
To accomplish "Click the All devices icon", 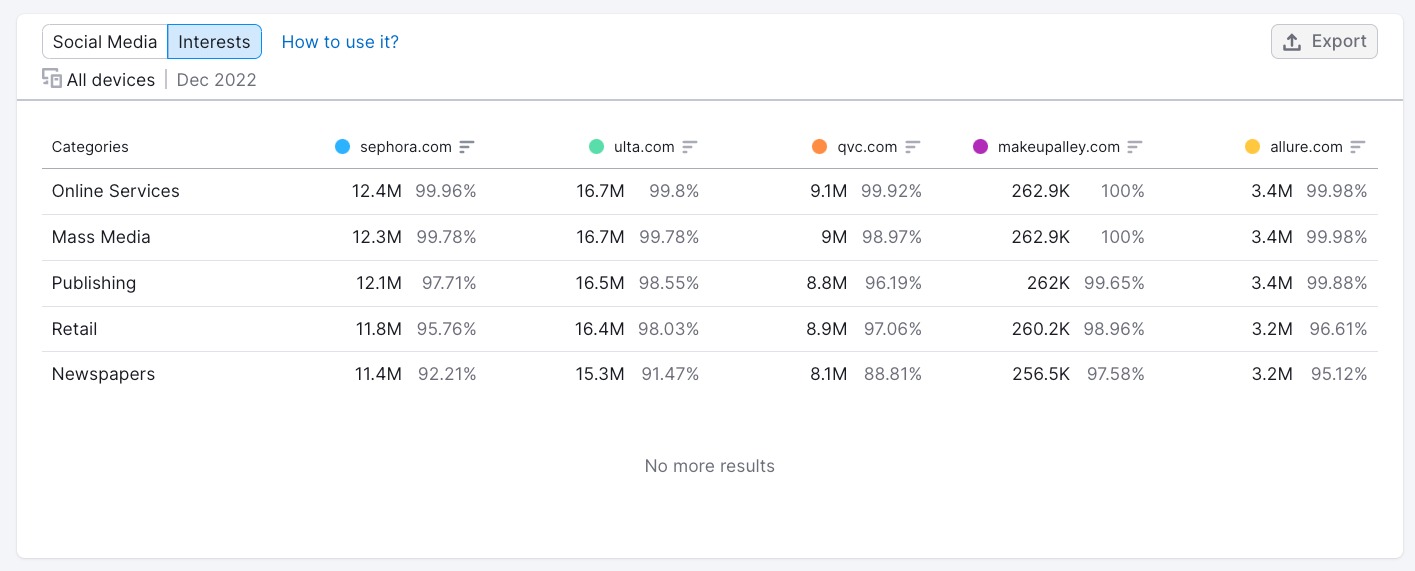I will pos(52,79).
